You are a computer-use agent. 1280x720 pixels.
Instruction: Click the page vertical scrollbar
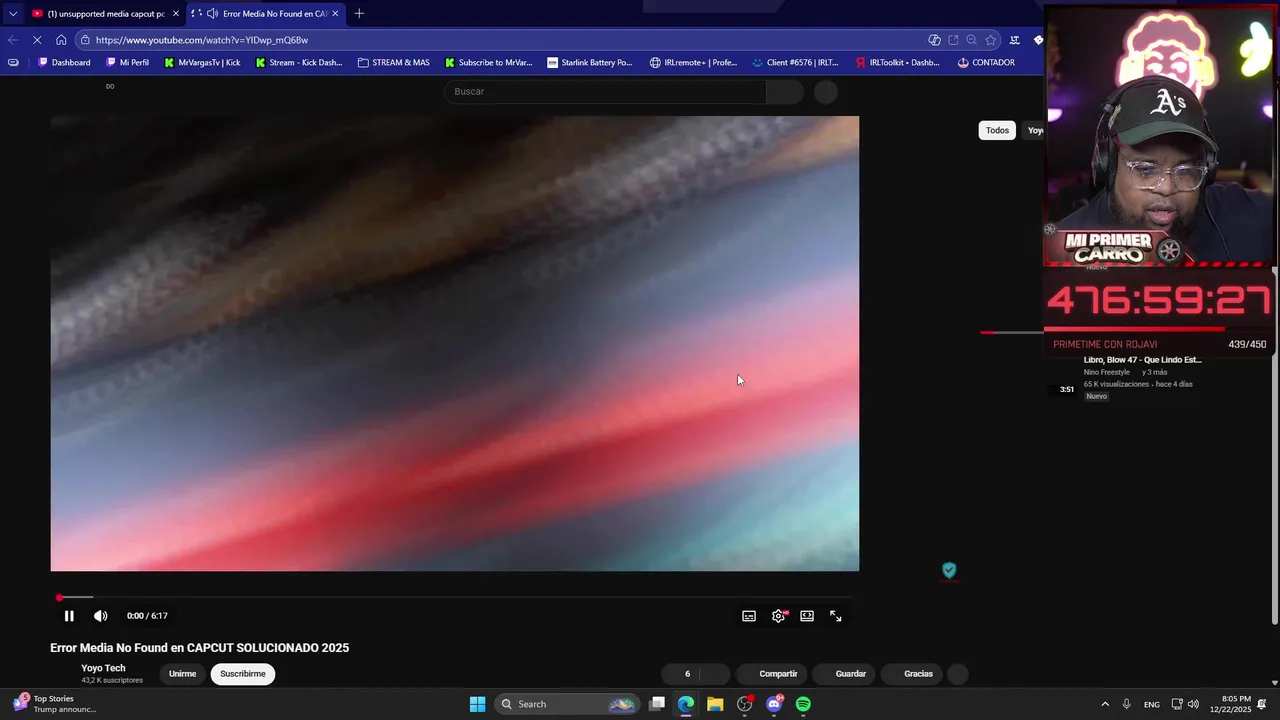click(x=1274, y=445)
